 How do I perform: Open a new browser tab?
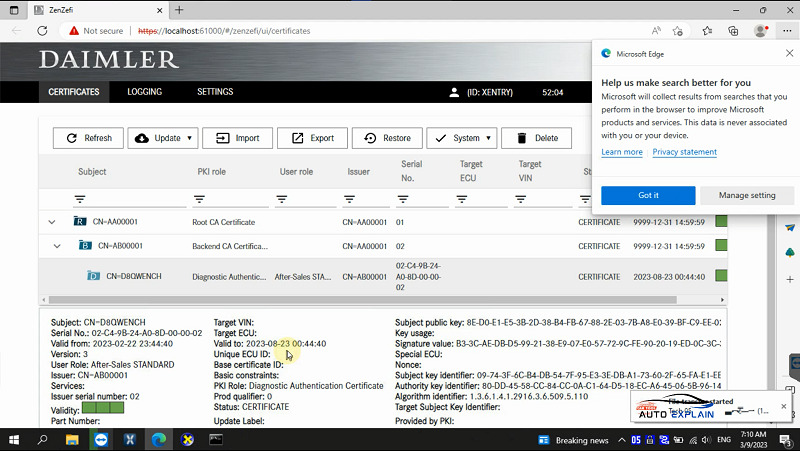180,10
